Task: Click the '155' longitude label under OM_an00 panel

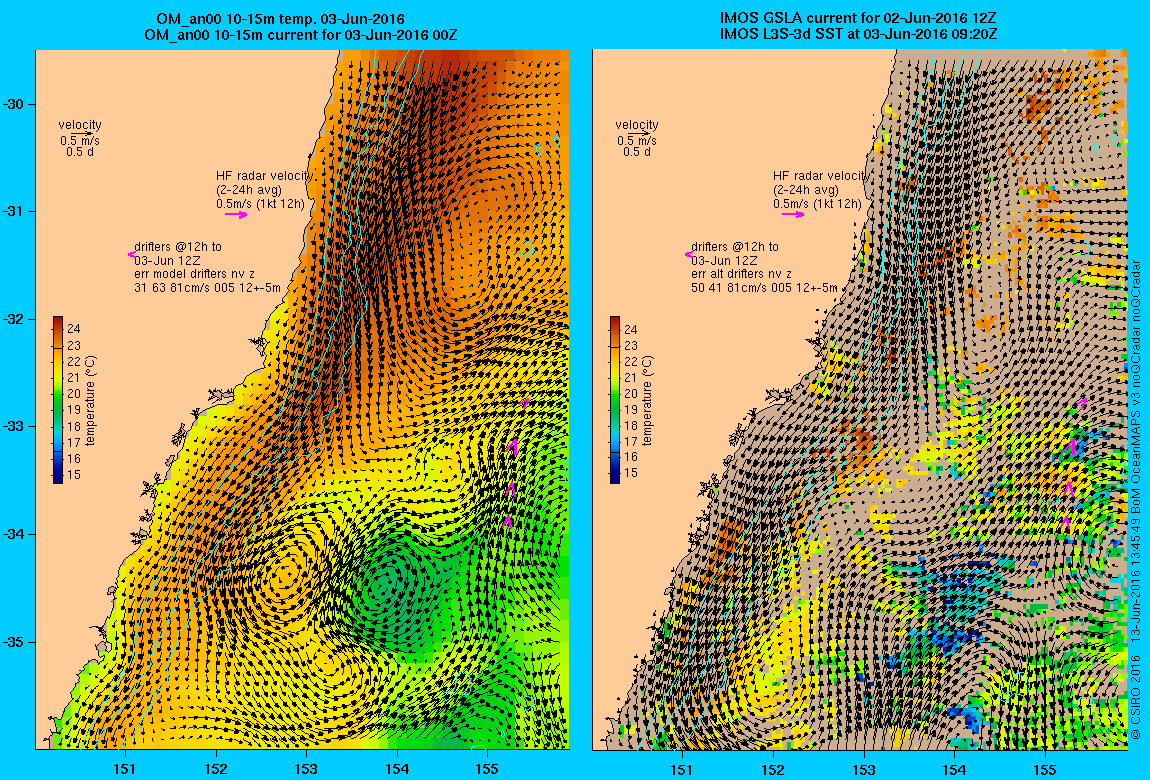Action: (487, 770)
